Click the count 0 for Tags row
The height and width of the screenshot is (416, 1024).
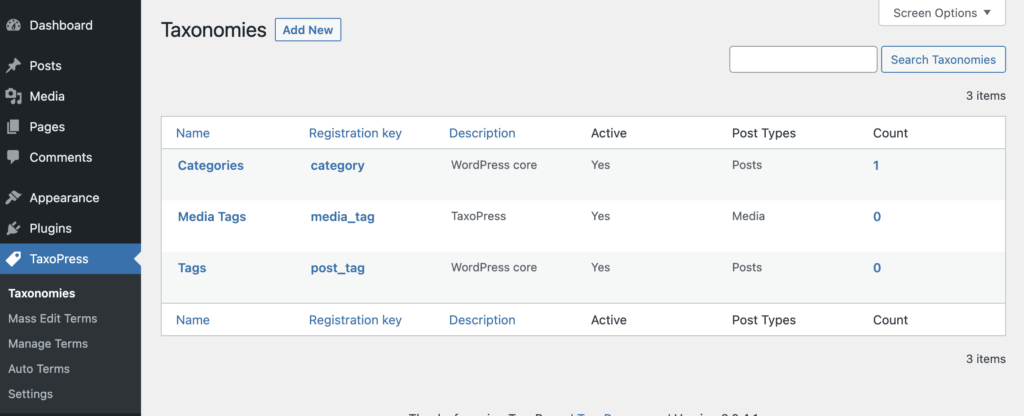(x=877, y=268)
